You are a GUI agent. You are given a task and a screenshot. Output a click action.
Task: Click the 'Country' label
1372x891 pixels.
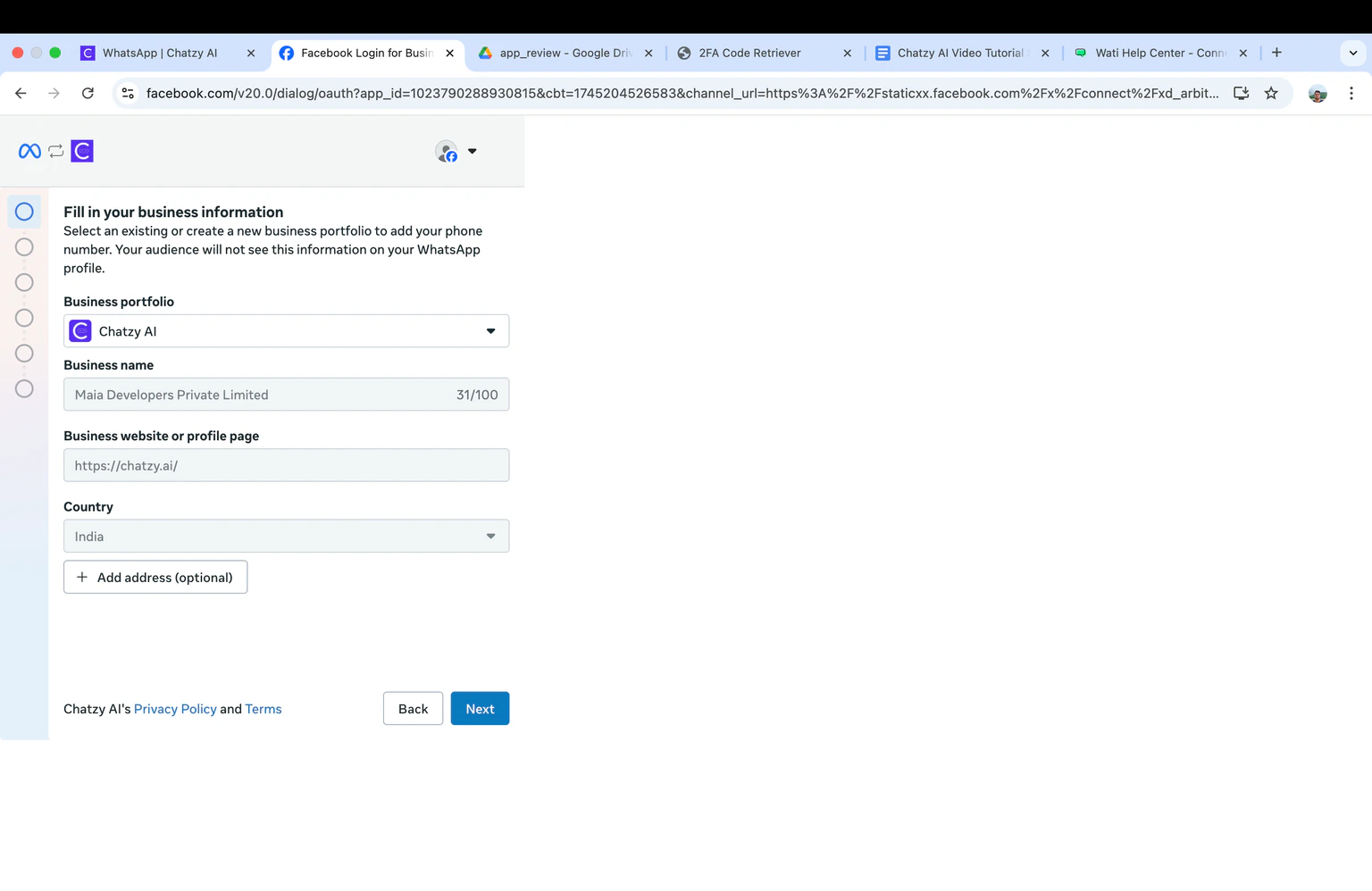[x=88, y=507]
